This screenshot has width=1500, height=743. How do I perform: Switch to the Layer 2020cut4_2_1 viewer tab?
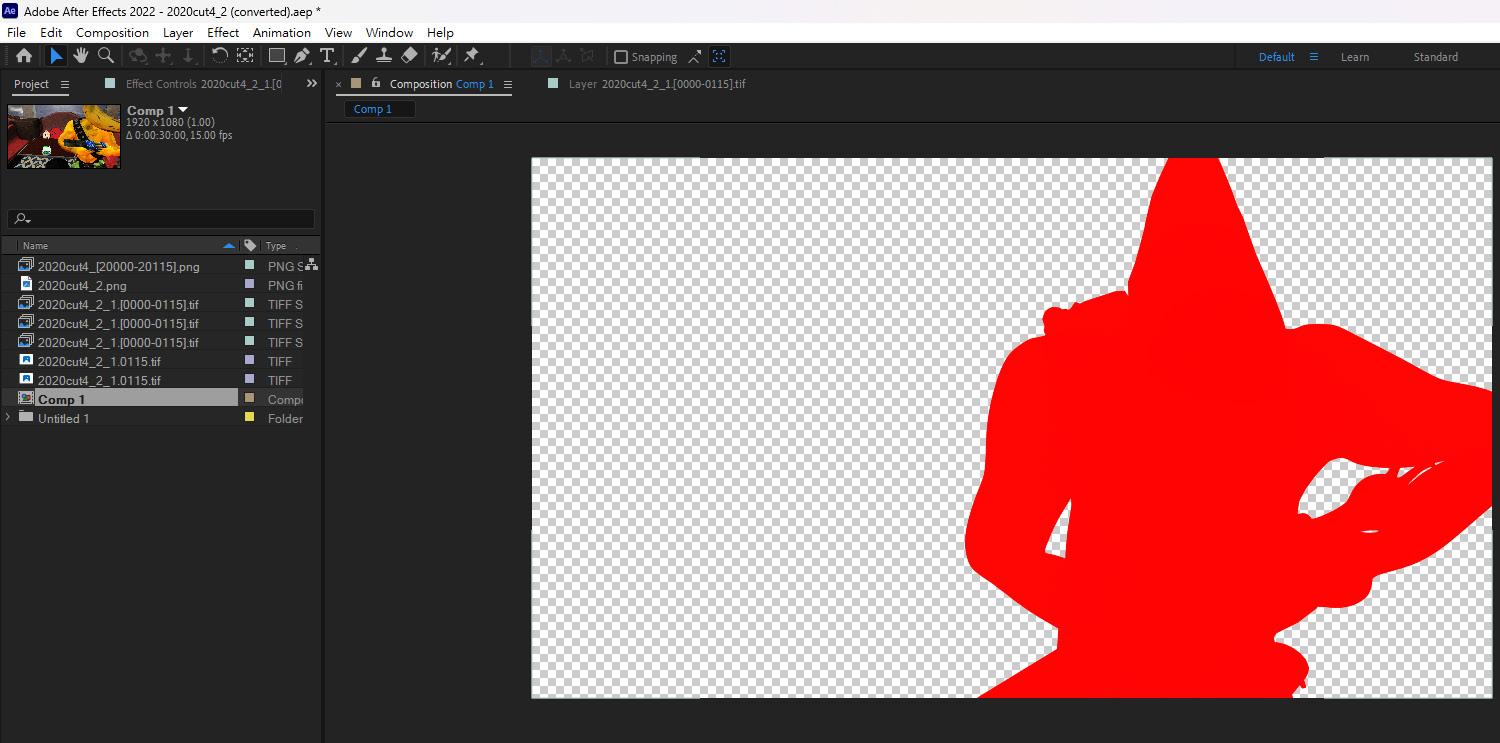click(x=657, y=84)
